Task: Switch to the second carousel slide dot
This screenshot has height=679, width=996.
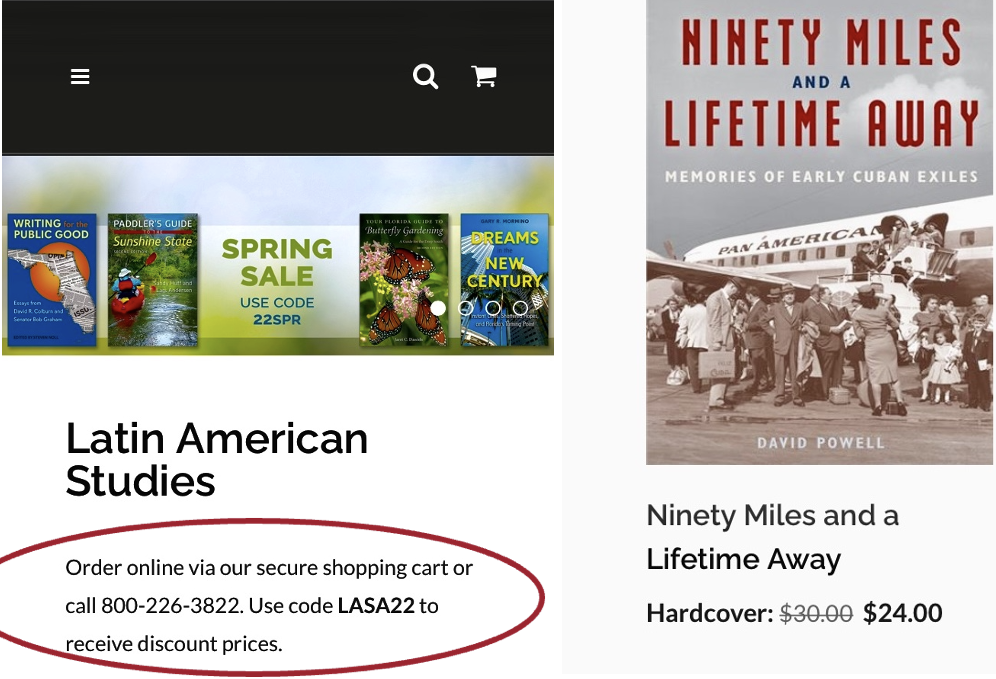Action: tap(465, 308)
